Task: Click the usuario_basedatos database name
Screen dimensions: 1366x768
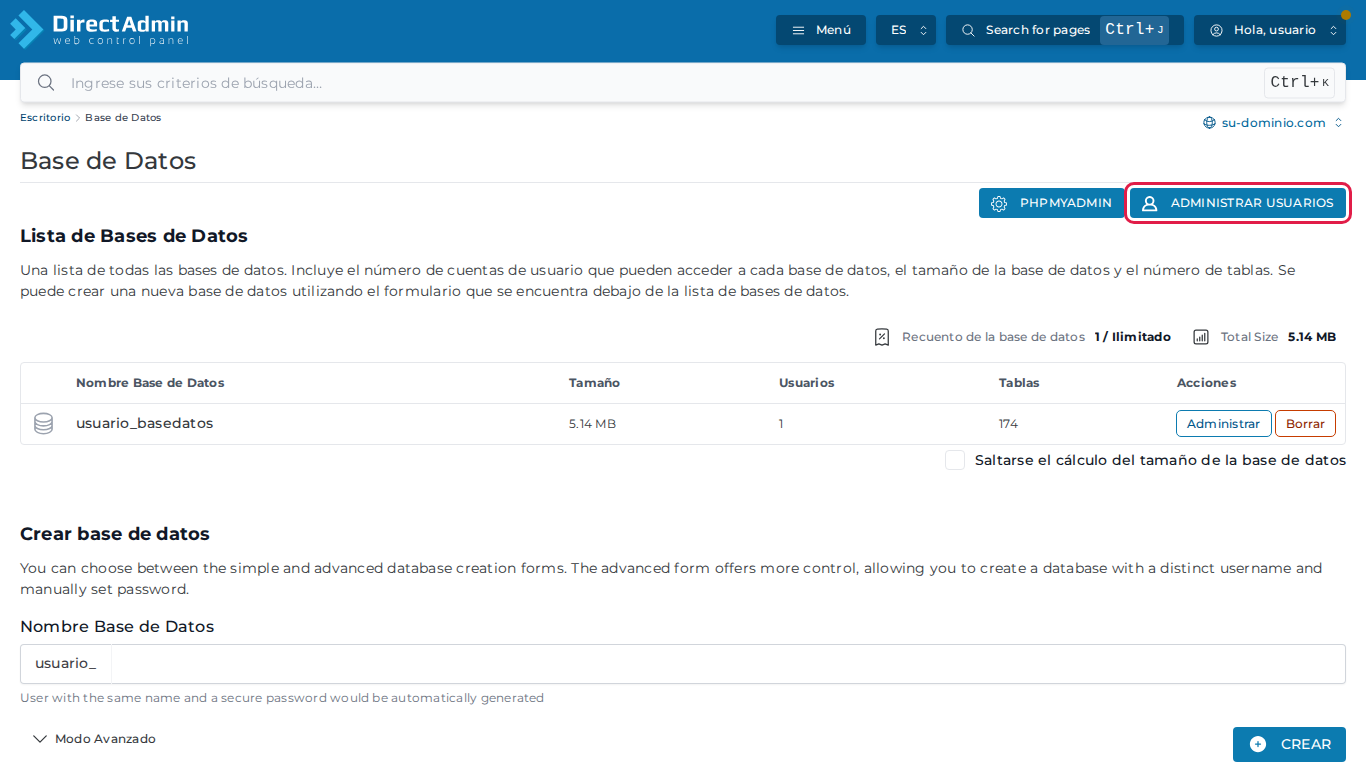Action: (145, 424)
